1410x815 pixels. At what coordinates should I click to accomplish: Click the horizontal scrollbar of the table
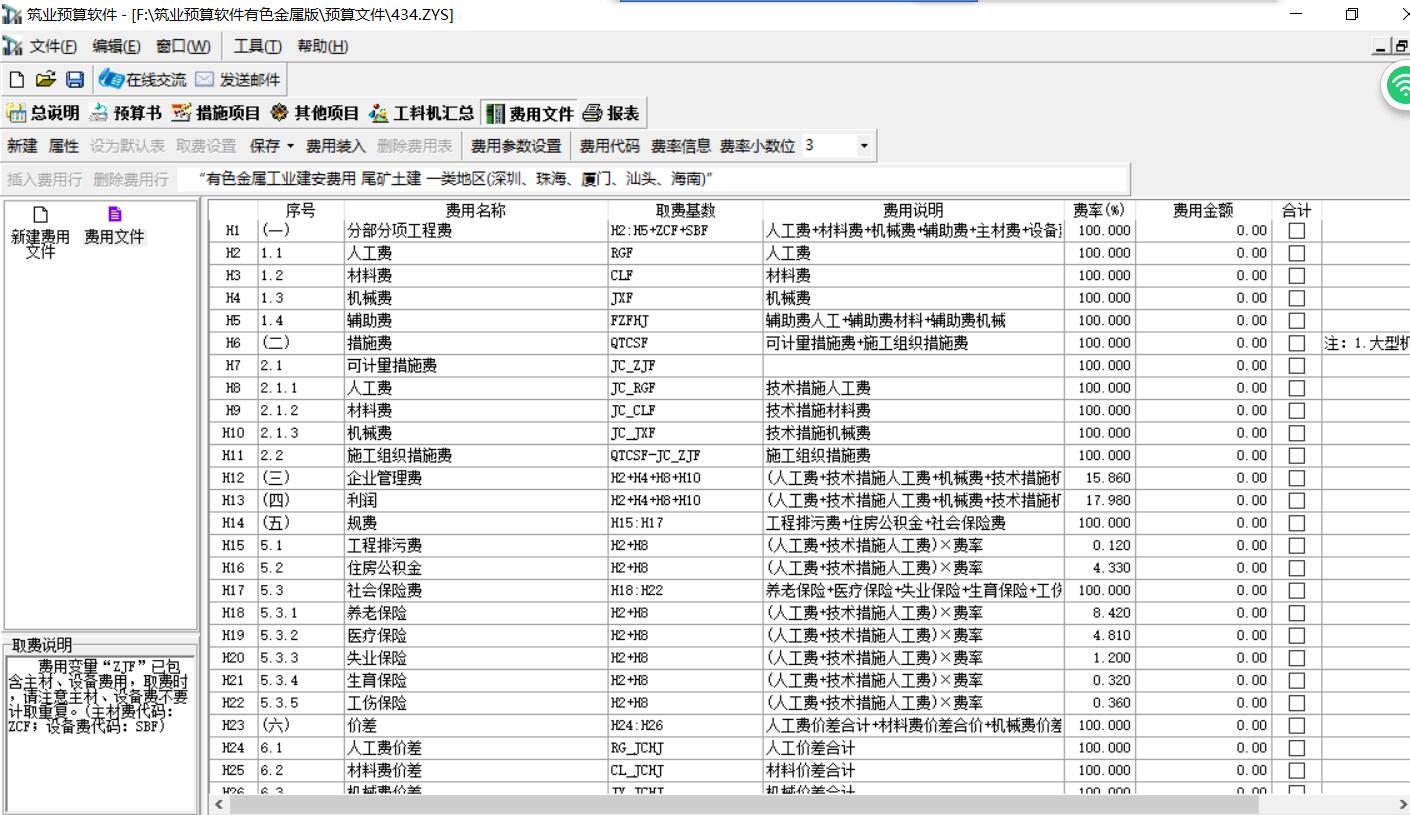pos(743,804)
